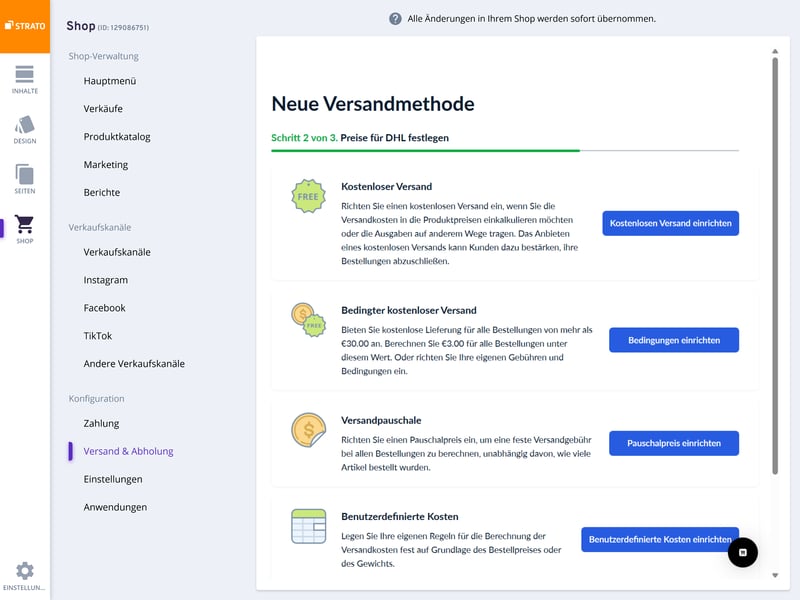Click the black round floating button

point(742,552)
